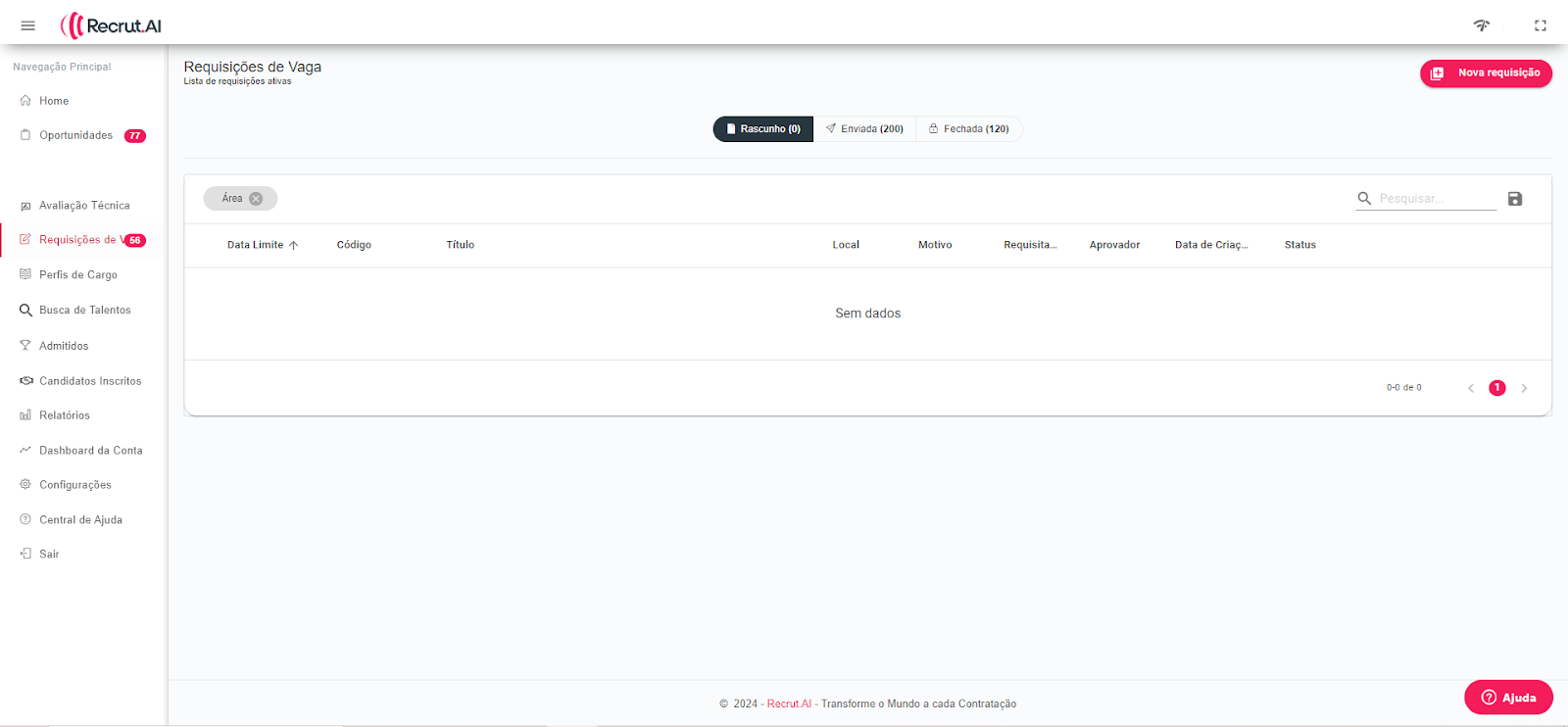Click the Wi-Fi connection status icon
The image size is (1568, 727).
(1482, 25)
